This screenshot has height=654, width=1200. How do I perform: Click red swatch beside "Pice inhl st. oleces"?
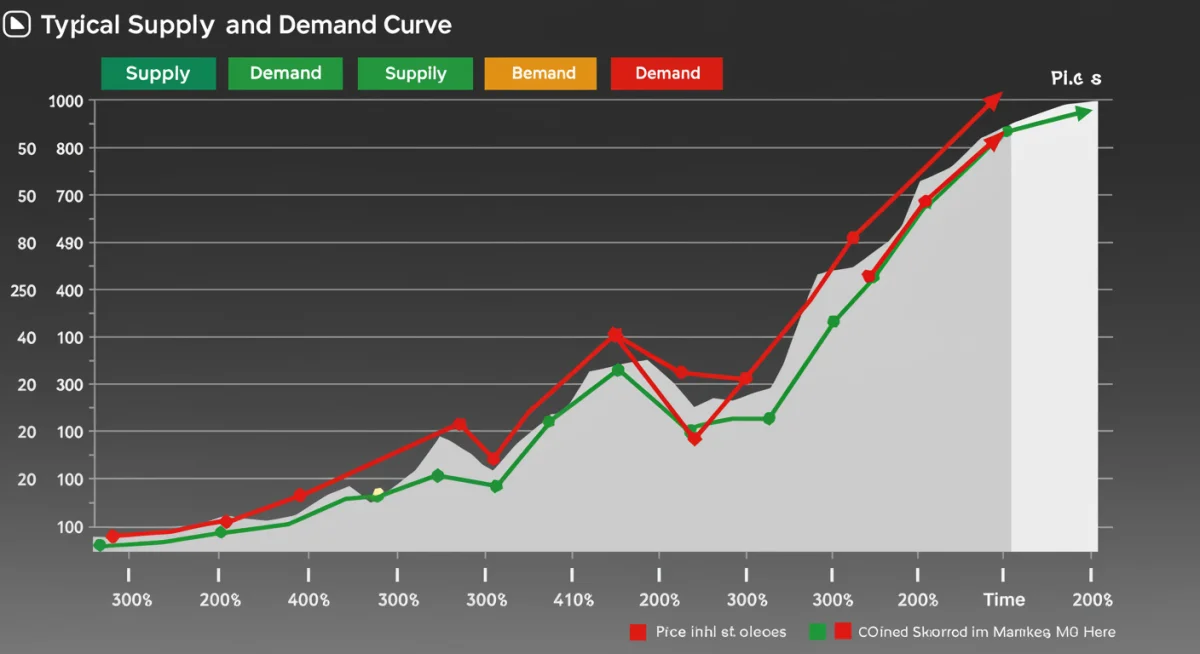(638, 632)
